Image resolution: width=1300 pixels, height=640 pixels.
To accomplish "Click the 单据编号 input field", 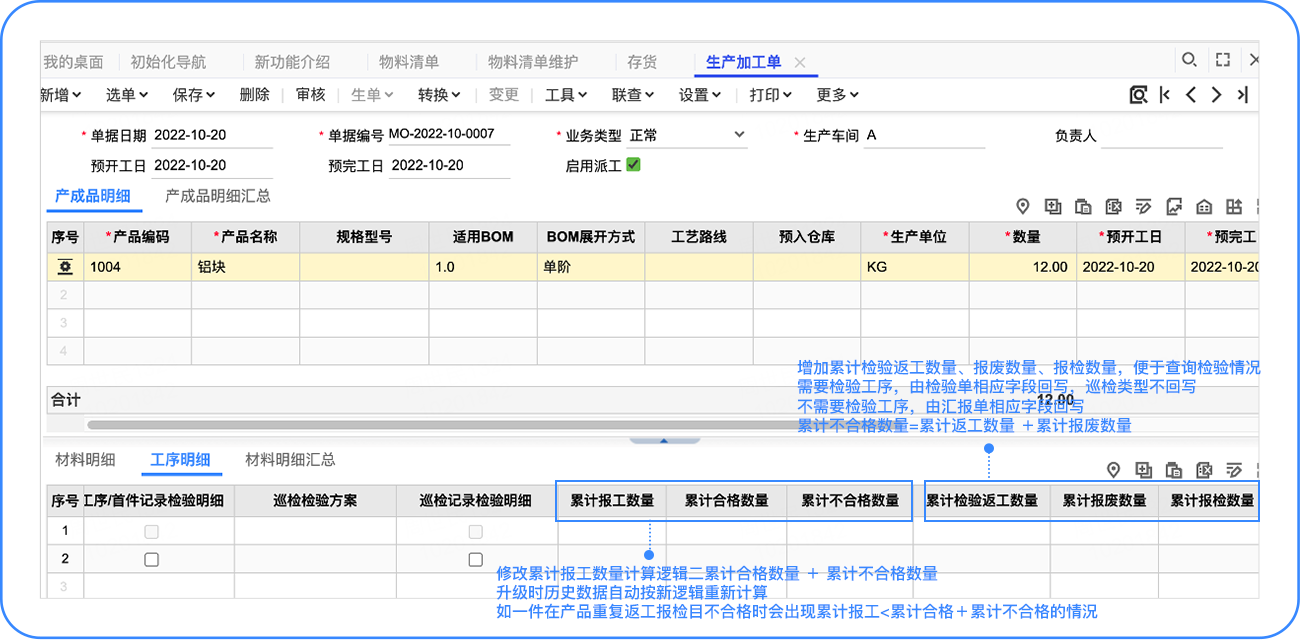I will (448, 135).
